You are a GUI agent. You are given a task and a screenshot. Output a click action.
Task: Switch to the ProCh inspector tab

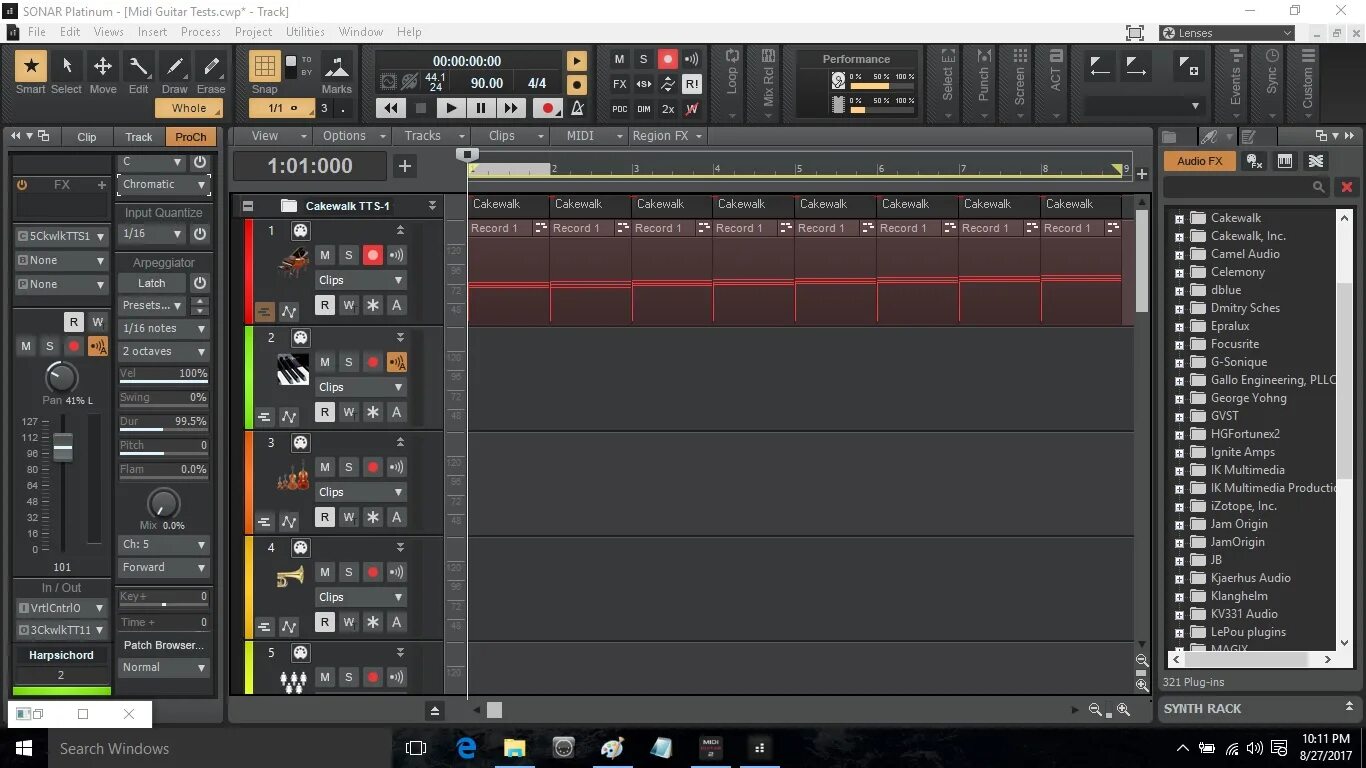click(190, 137)
